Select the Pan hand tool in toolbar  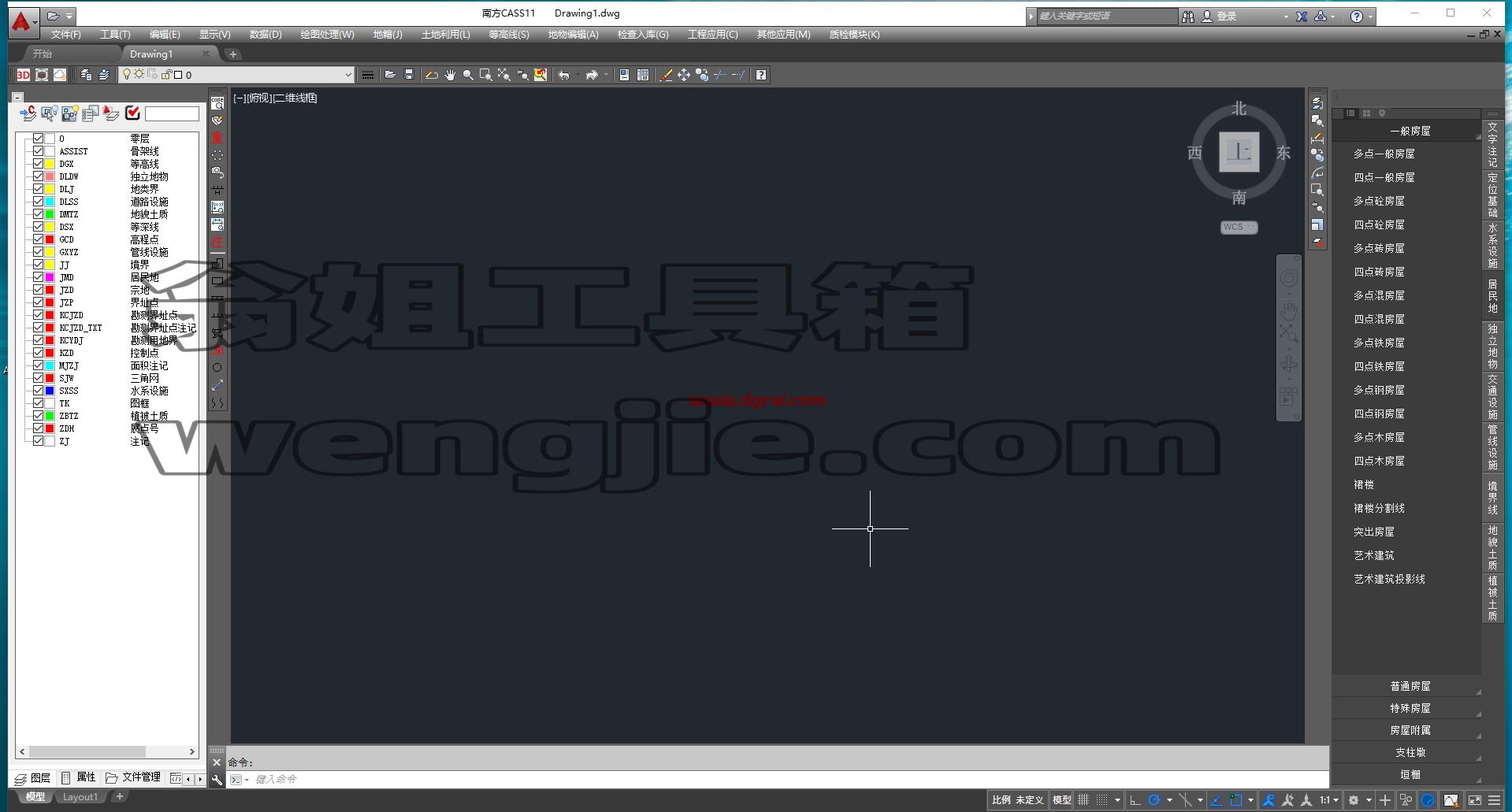[x=450, y=75]
